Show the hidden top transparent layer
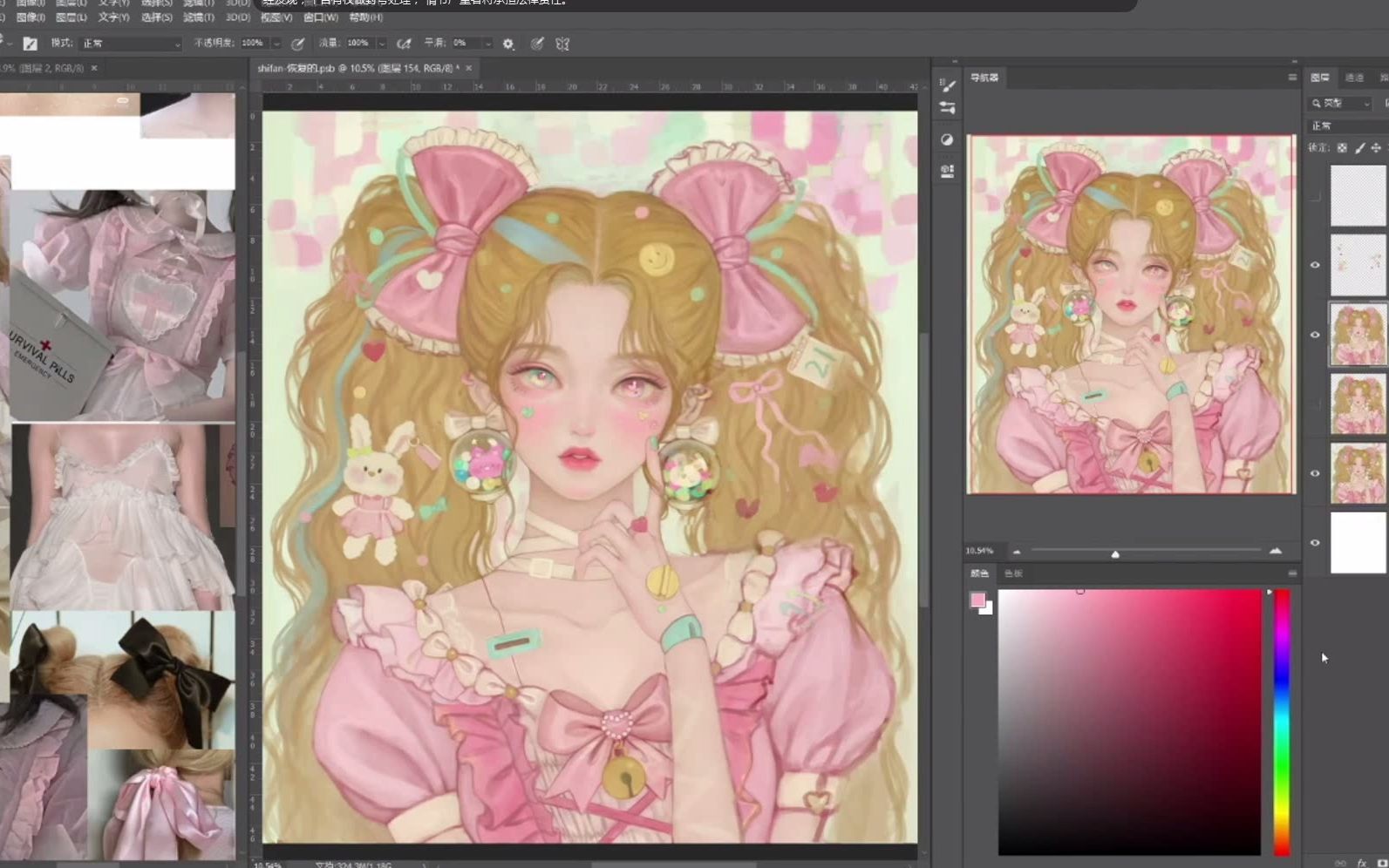This screenshot has width=1389, height=868. coord(1315,196)
